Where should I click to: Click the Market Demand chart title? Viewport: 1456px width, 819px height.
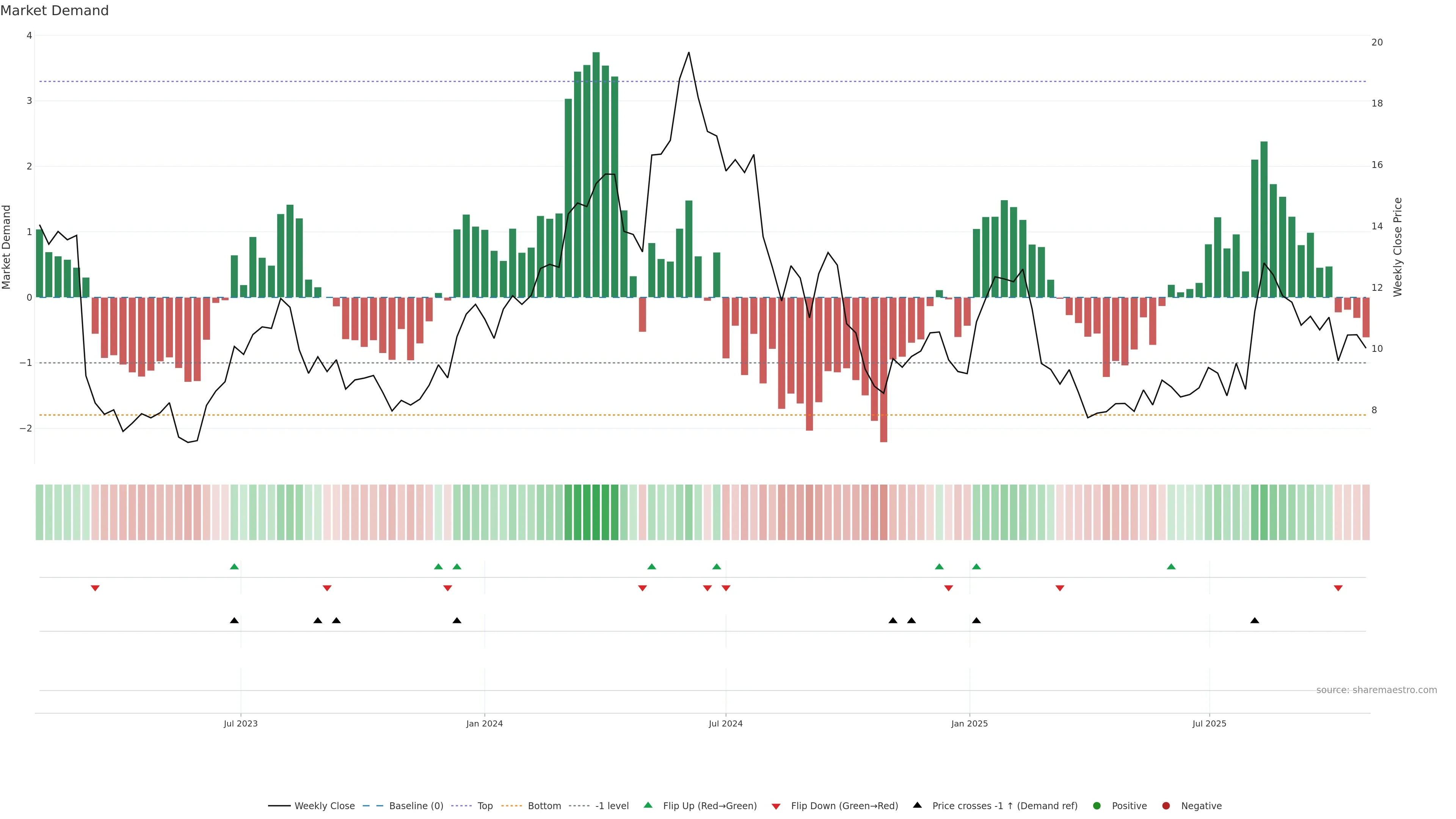point(54,11)
